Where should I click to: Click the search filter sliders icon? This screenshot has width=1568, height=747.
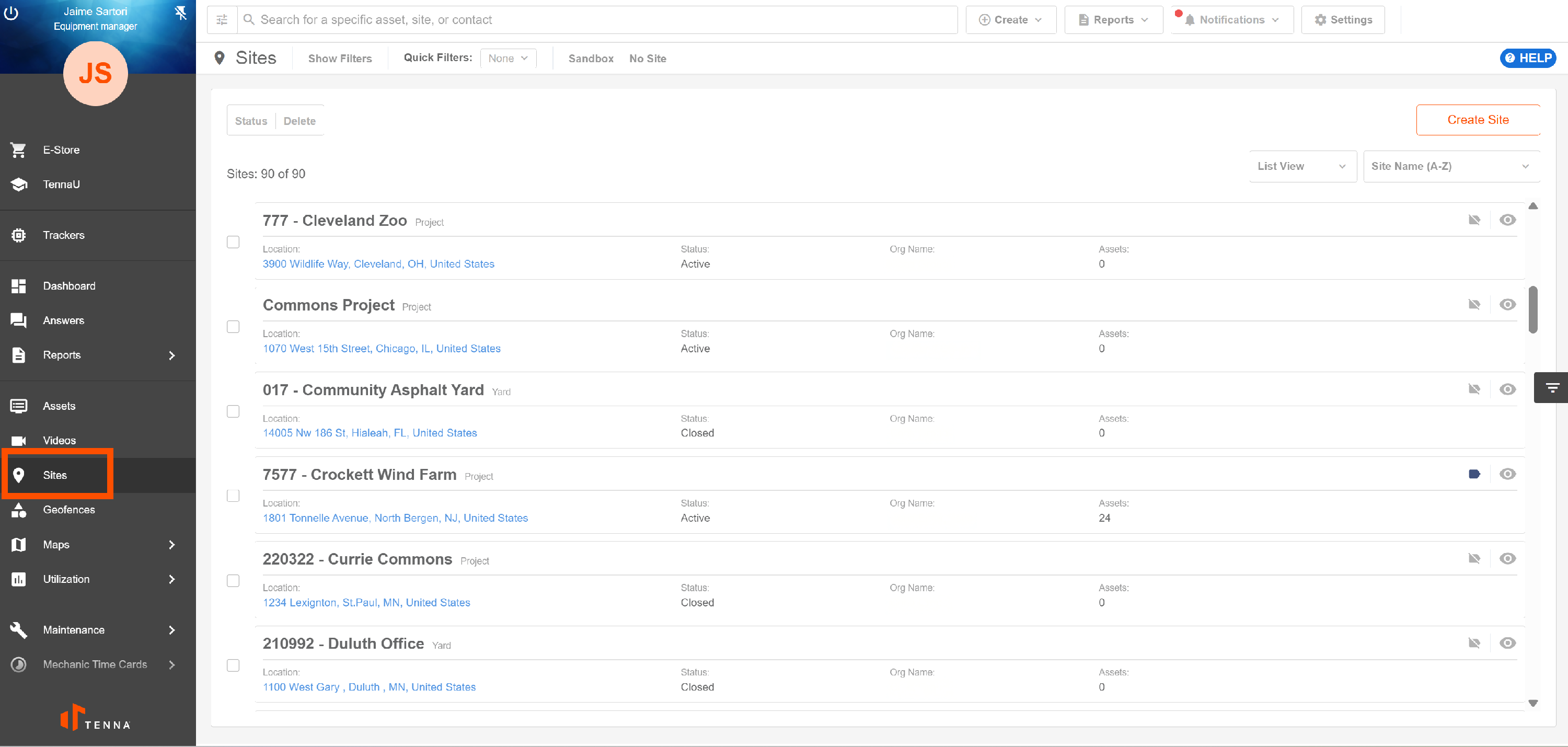[222, 20]
